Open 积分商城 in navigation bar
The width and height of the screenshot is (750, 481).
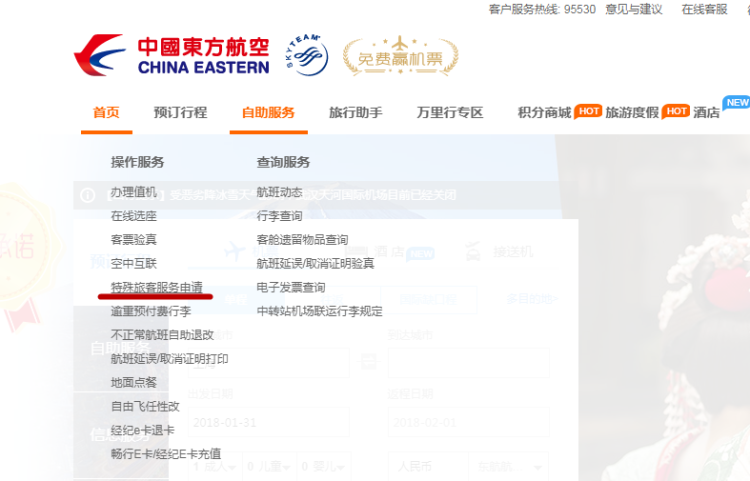[x=544, y=112]
